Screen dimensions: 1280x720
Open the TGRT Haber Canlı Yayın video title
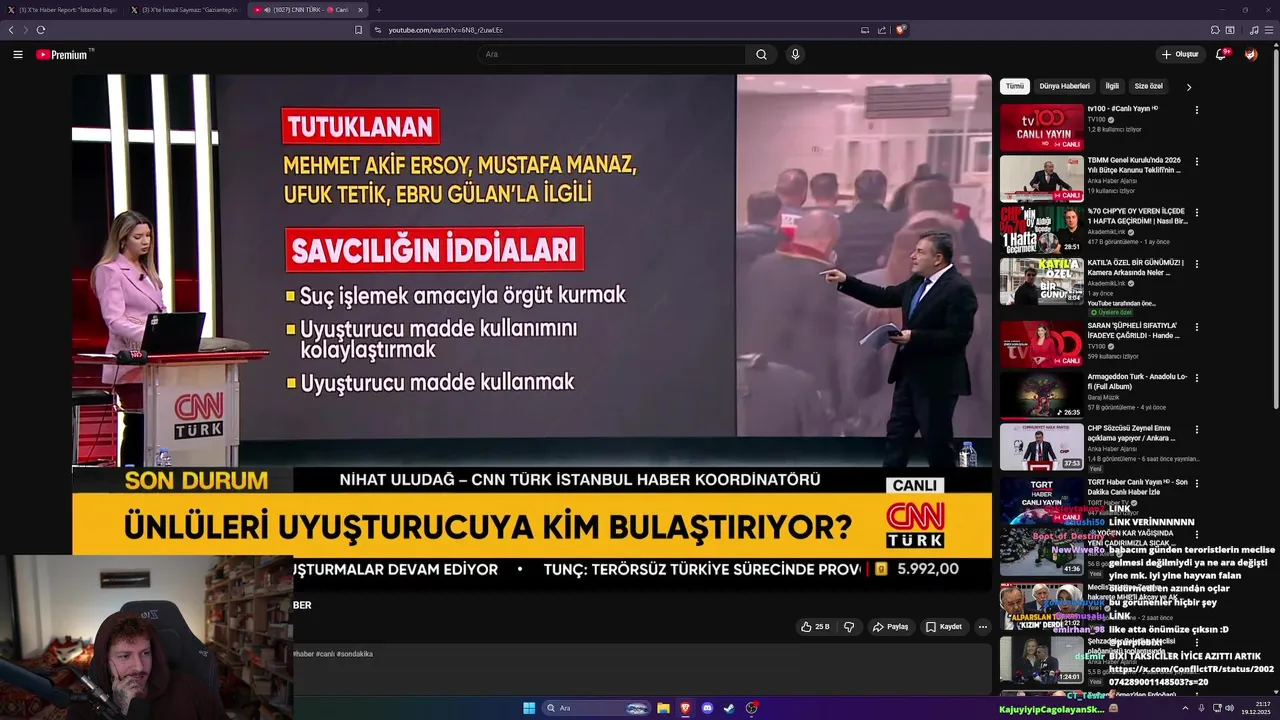(1138, 487)
